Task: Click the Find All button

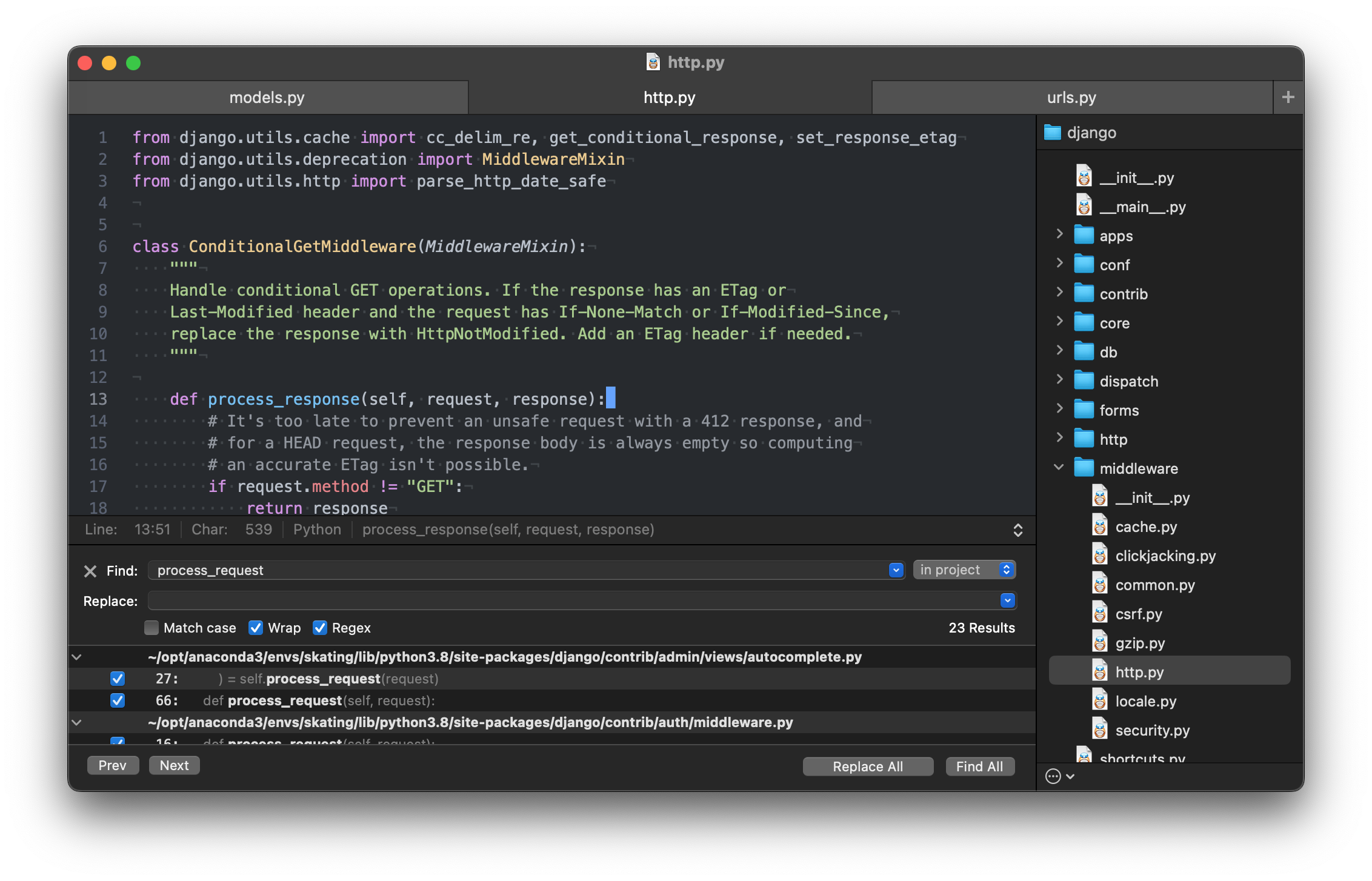Action: 980,766
